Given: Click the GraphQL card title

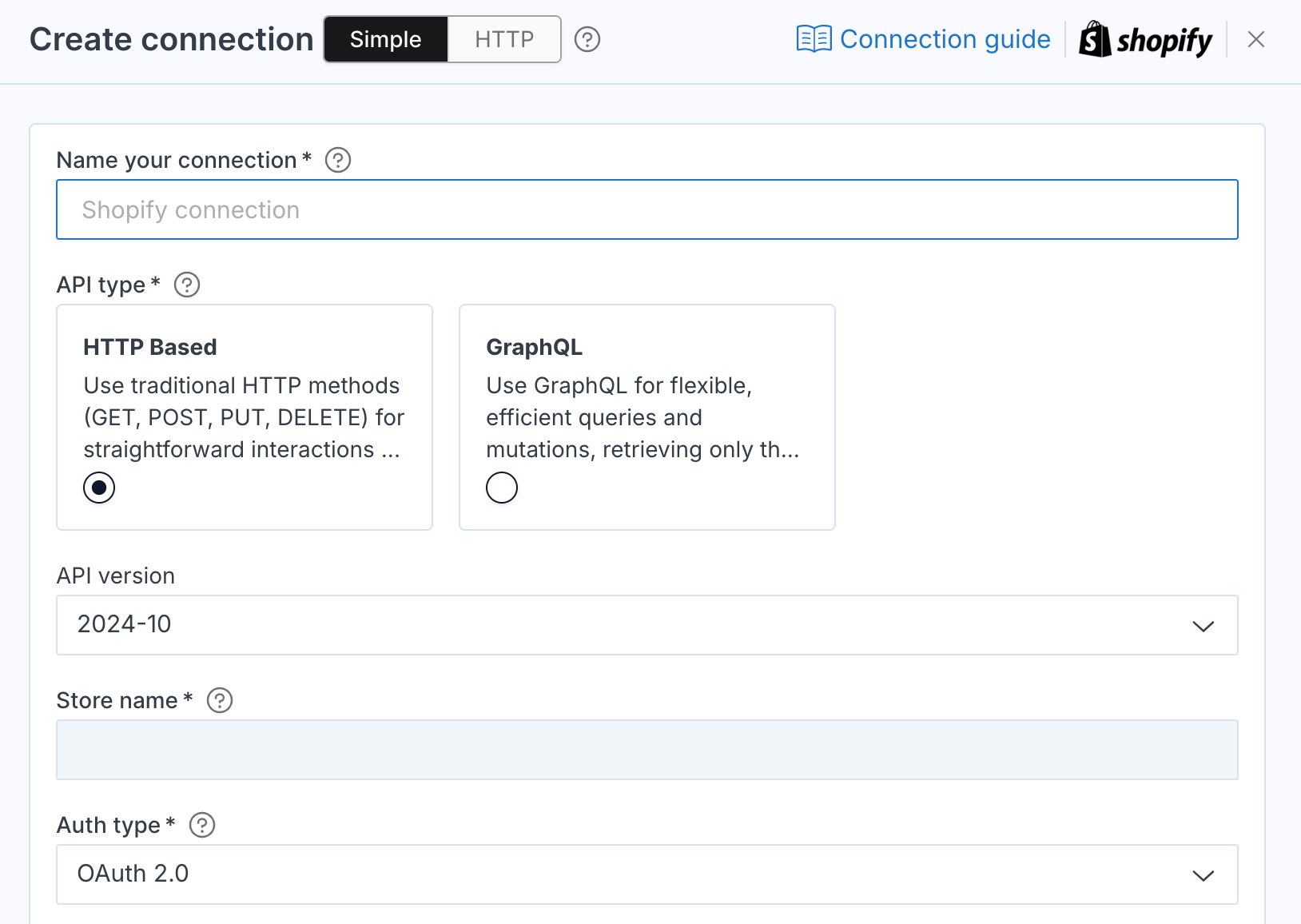Looking at the screenshot, I should pos(535,347).
